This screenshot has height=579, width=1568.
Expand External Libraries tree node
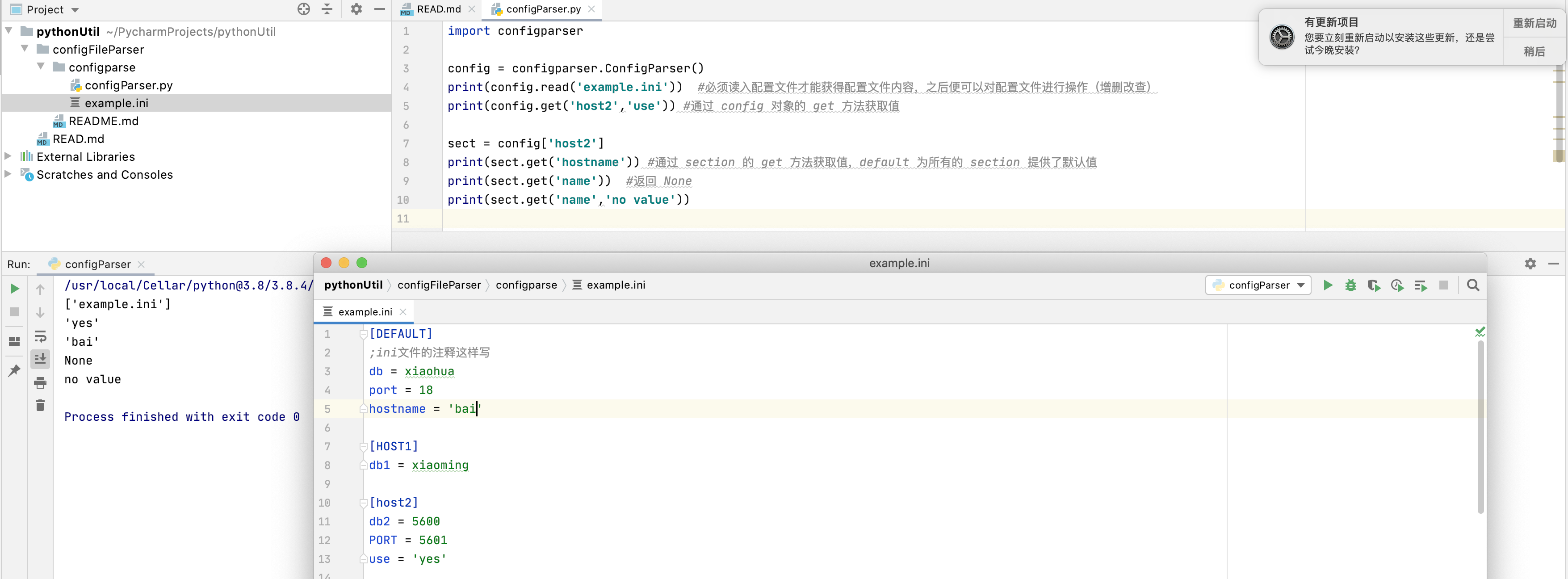point(8,156)
